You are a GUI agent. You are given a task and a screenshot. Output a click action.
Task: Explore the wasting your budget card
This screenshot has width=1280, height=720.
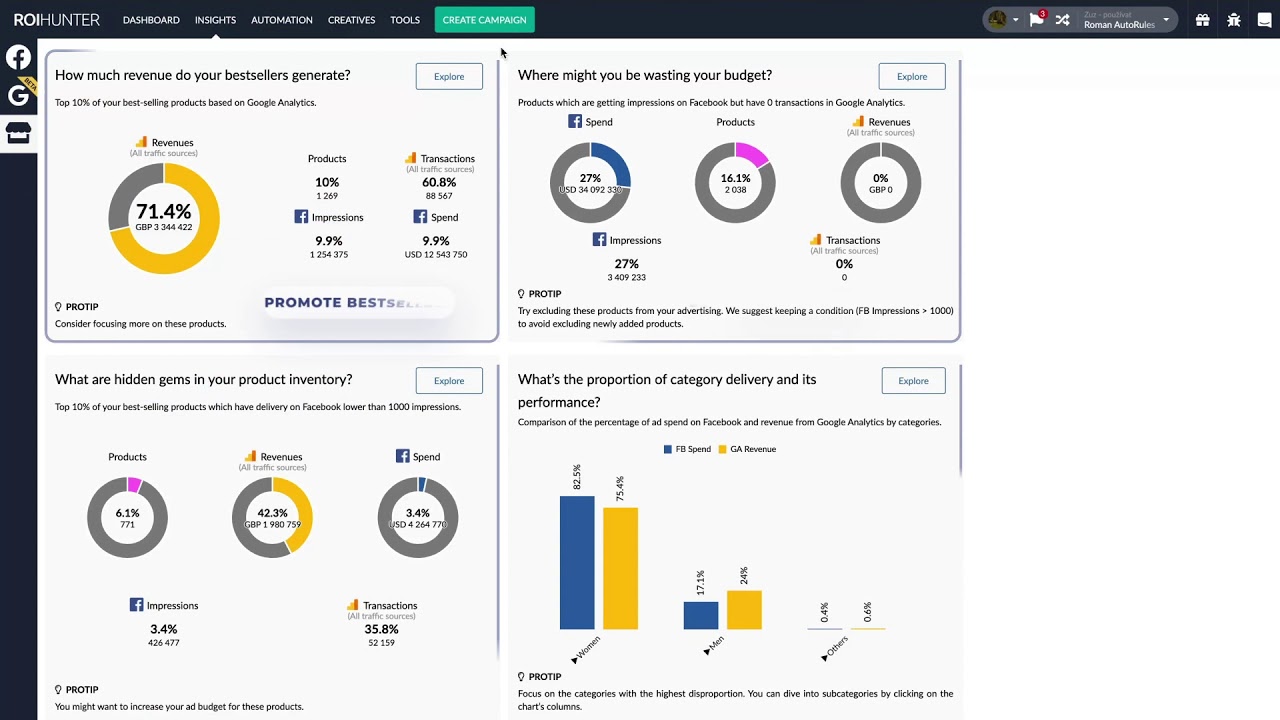click(912, 76)
